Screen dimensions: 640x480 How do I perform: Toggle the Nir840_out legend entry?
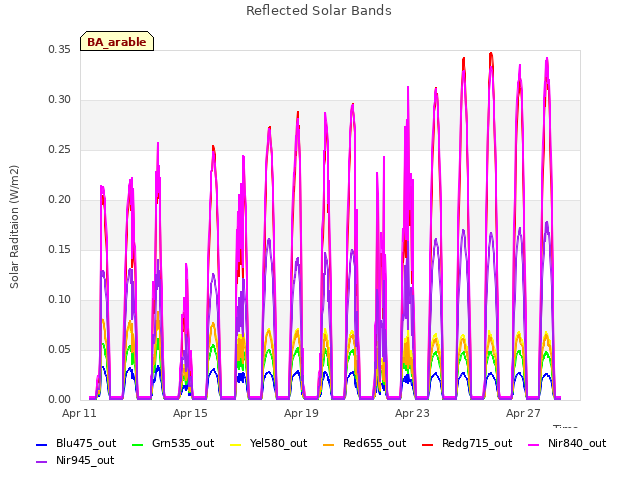pos(567,443)
